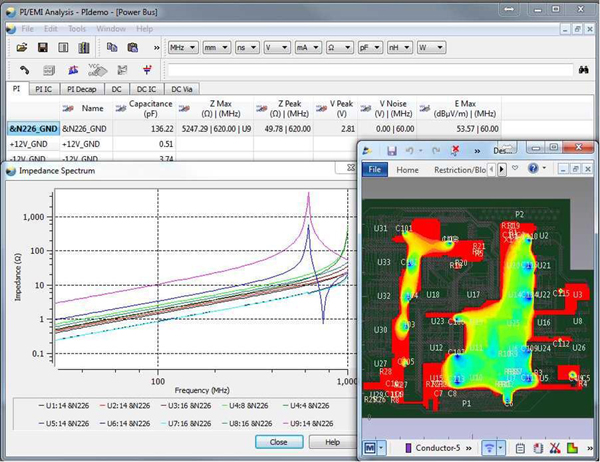Screen dimensions: 600x462
Task: Open the MHz frequency unit dropdown
Action: 182,47
